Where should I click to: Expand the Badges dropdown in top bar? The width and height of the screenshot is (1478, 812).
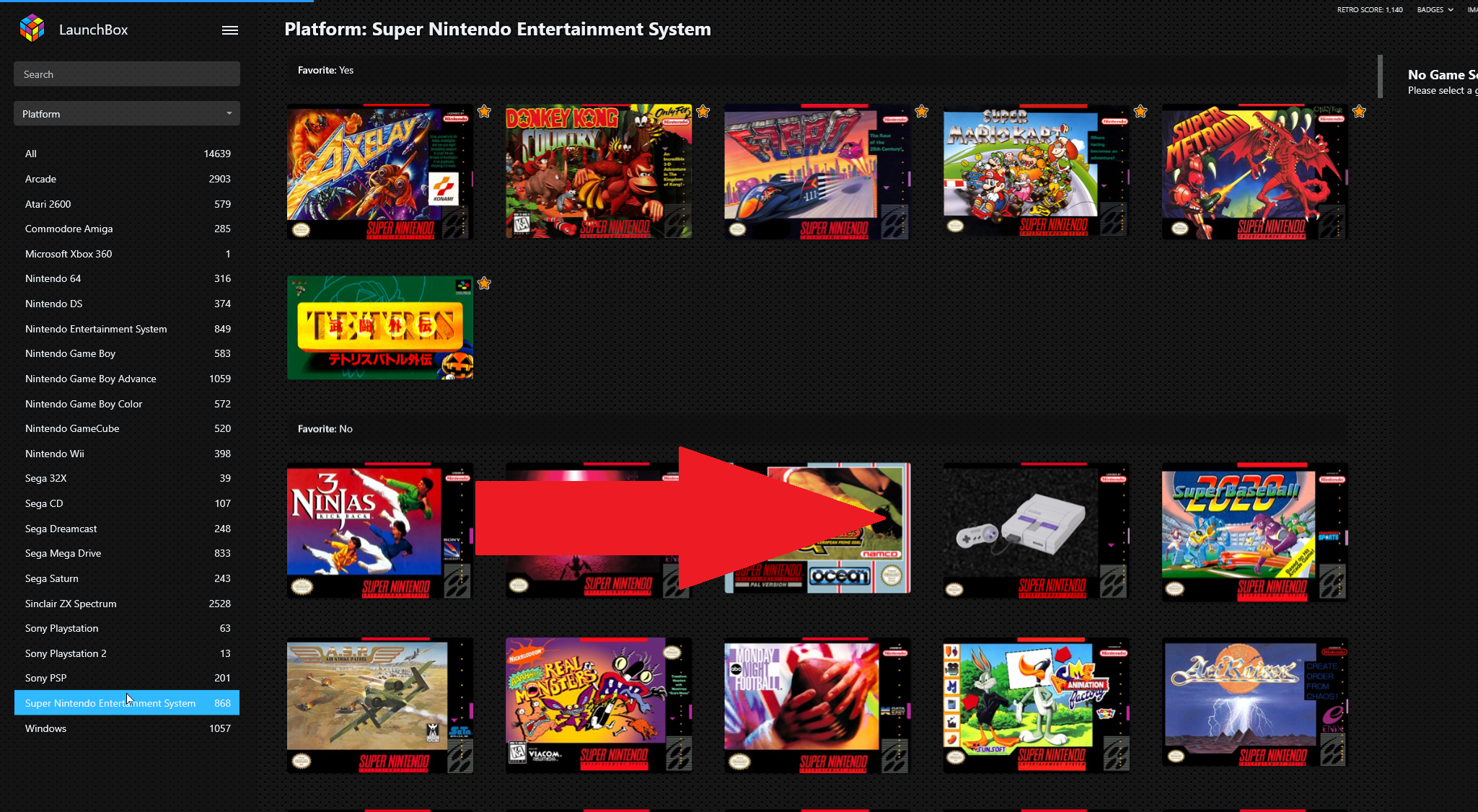coord(1435,9)
